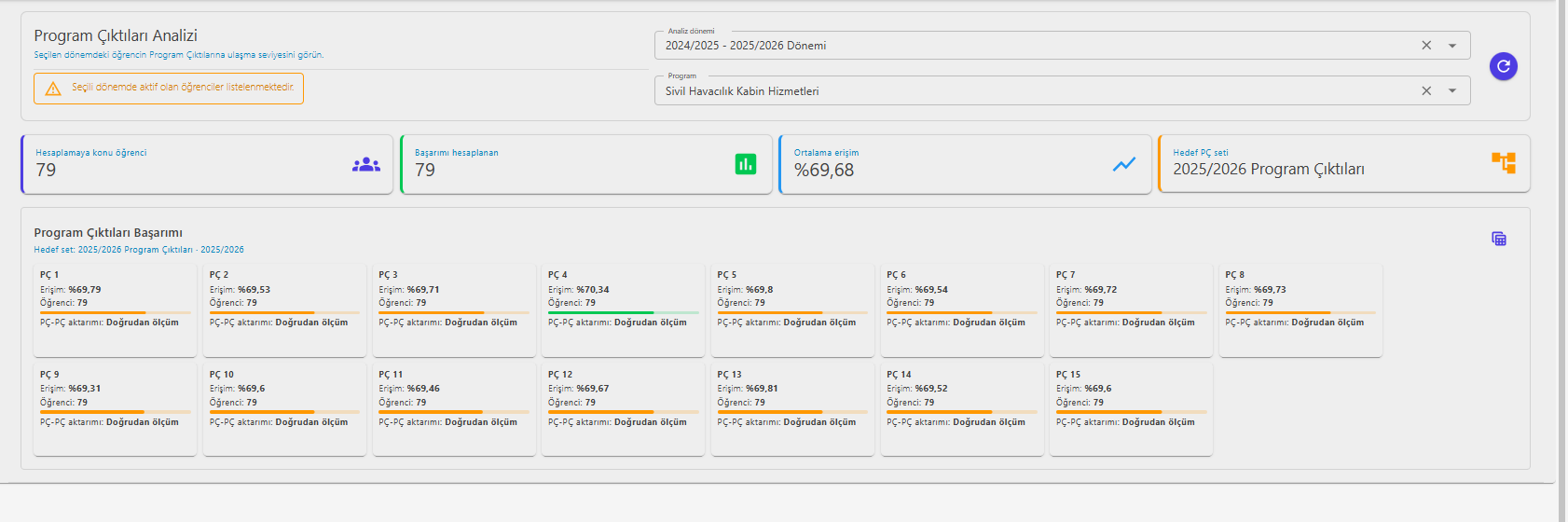The width and height of the screenshot is (1568, 522).
Task: Select the Başarımı hesaplanan card
Action: coord(586,164)
